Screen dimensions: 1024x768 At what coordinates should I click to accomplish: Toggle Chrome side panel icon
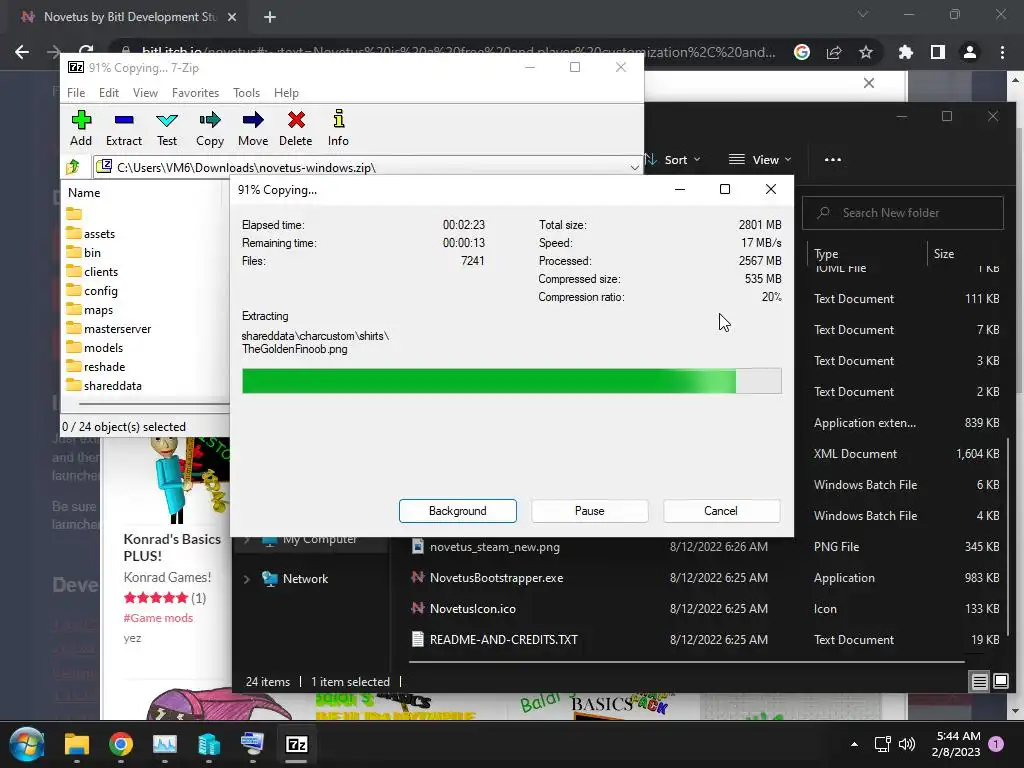pyautogui.click(x=938, y=52)
